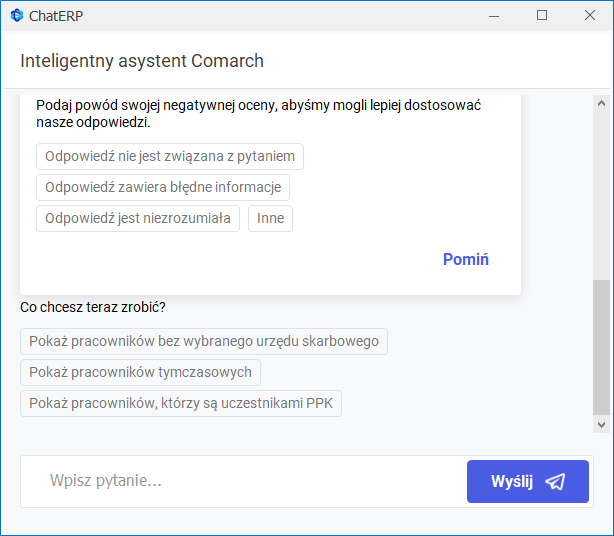Click the ChatERP logo icon in title bar
The image size is (614, 536).
pos(17,16)
